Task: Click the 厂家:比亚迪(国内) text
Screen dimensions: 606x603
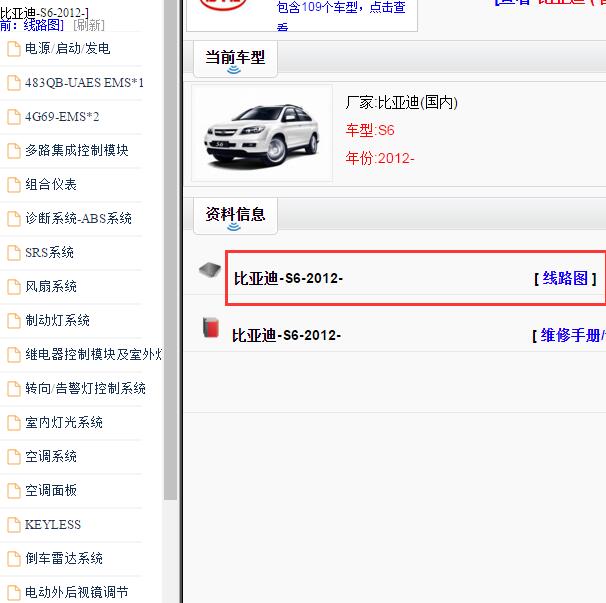Action: coord(401,103)
